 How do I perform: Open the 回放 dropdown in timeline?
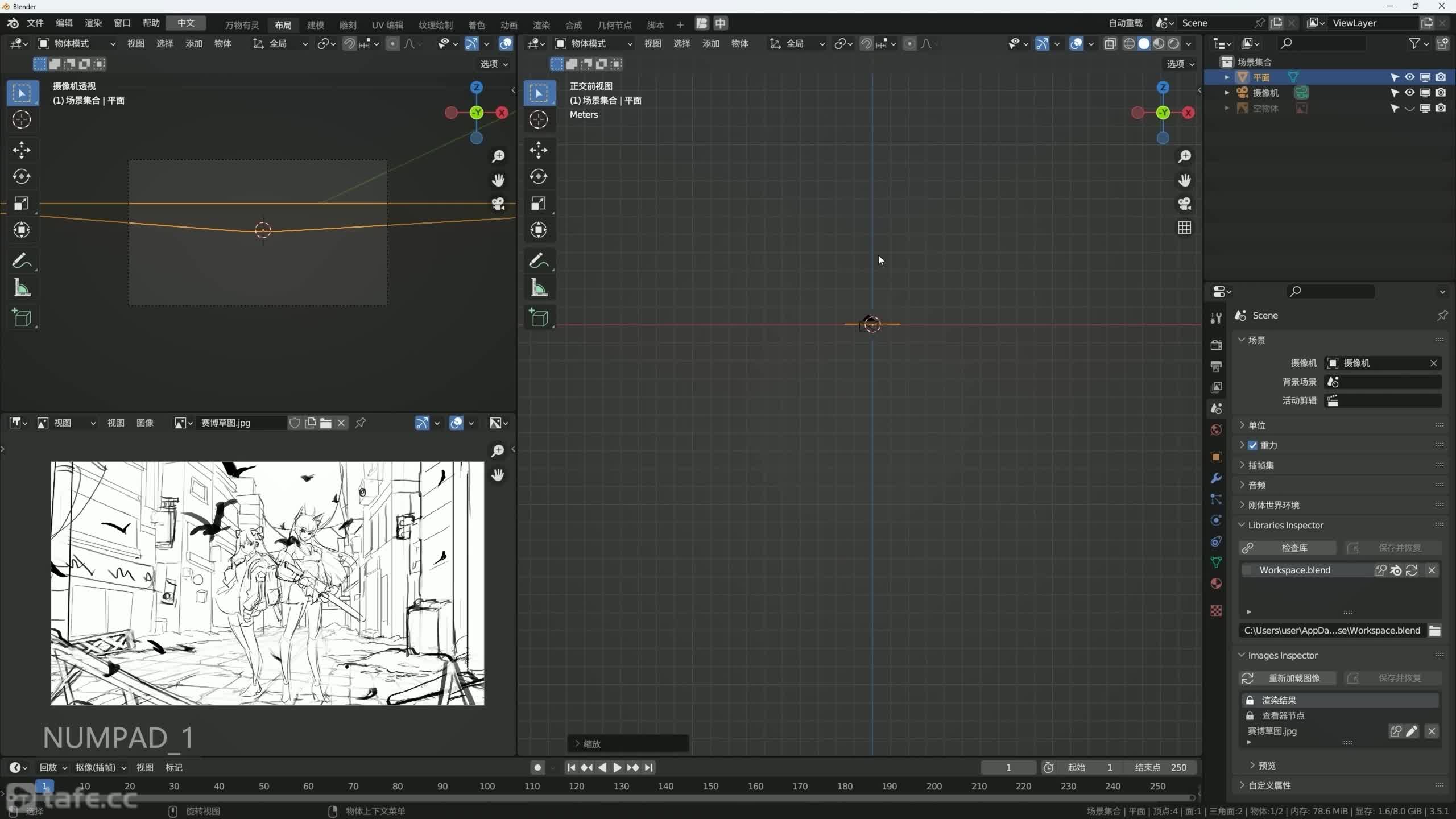(x=53, y=768)
